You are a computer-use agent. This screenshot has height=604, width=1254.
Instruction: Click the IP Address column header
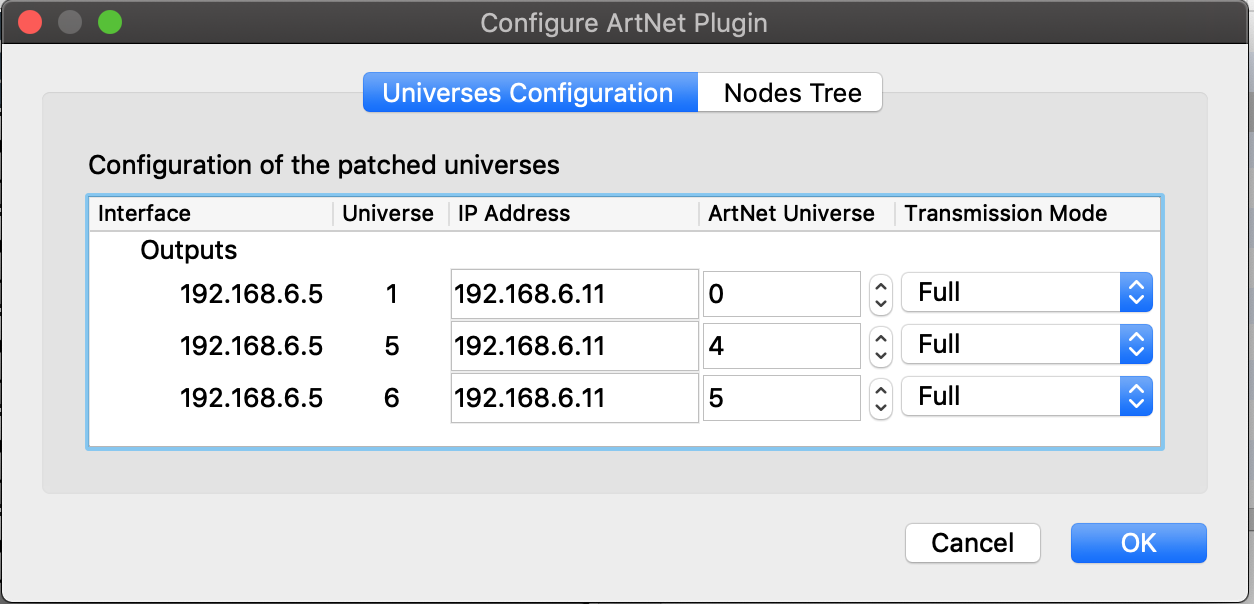click(x=574, y=214)
